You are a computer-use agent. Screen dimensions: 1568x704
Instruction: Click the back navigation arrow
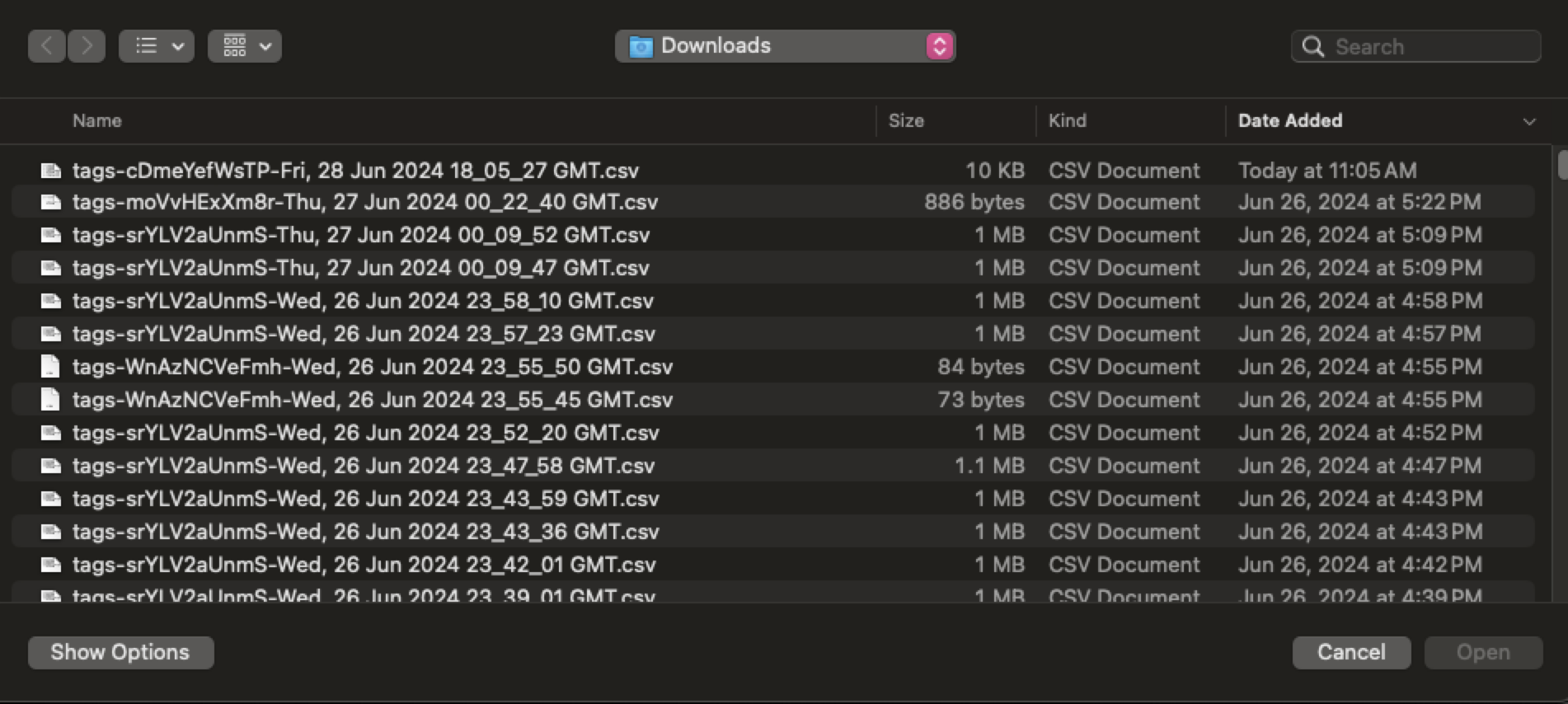[47, 46]
